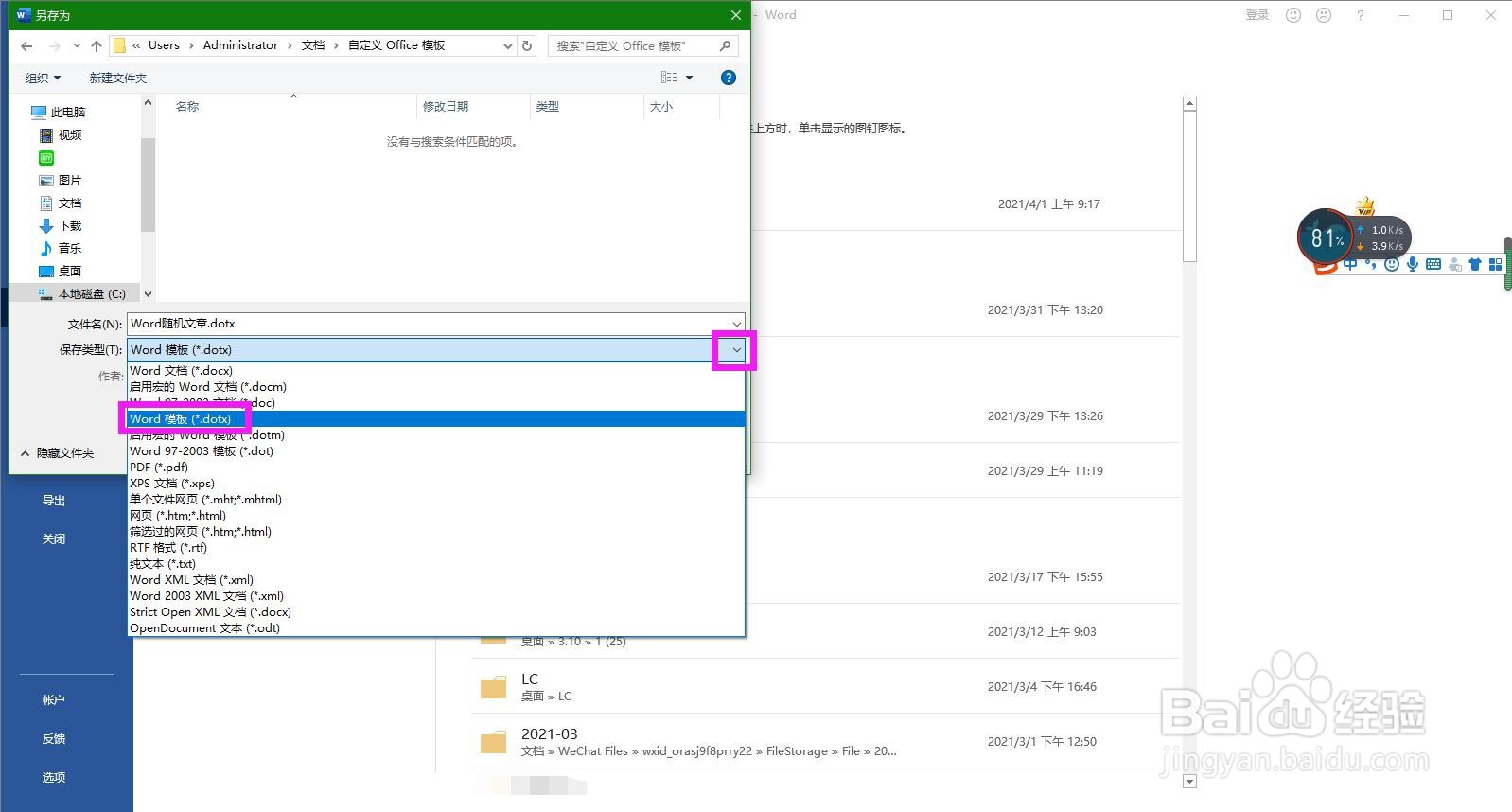This screenshot has width=1512, height=812.
Task: Choose 筛选过的网页 type
Action: click(x=436, y=531)
